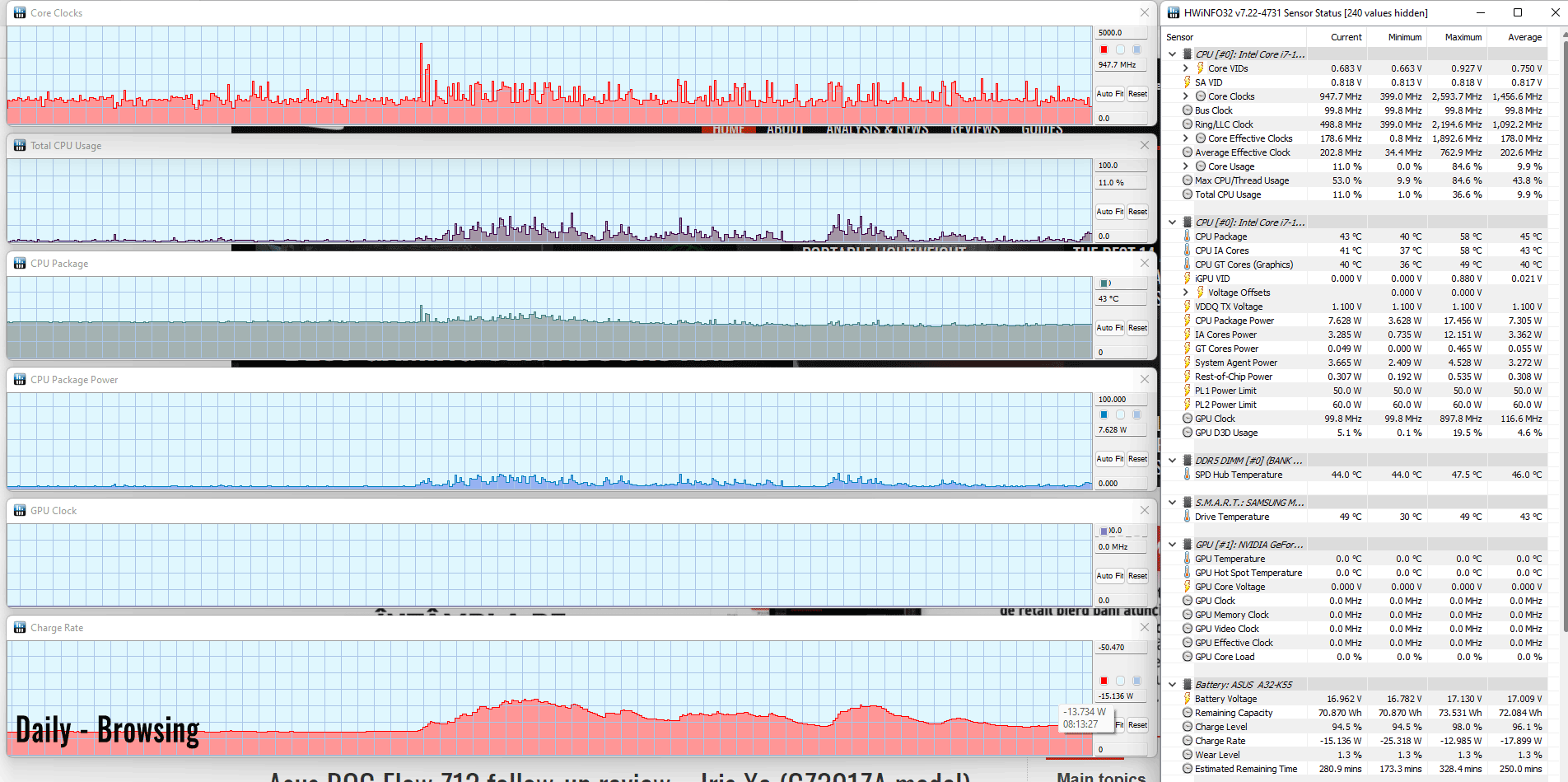Expand the Core VIDs entry

tap(1186, 68)
